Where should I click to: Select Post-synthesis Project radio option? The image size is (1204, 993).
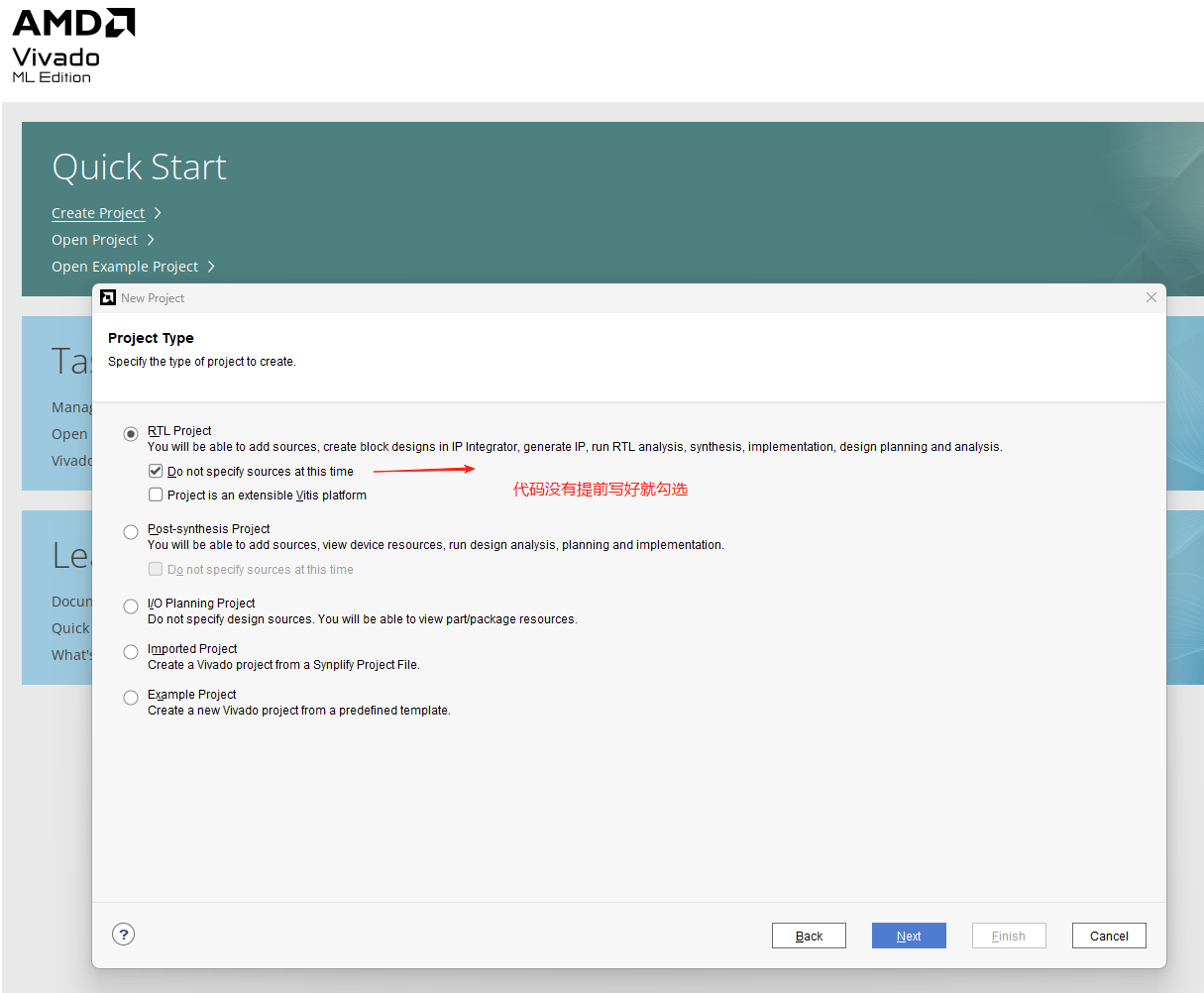point(131,532)
